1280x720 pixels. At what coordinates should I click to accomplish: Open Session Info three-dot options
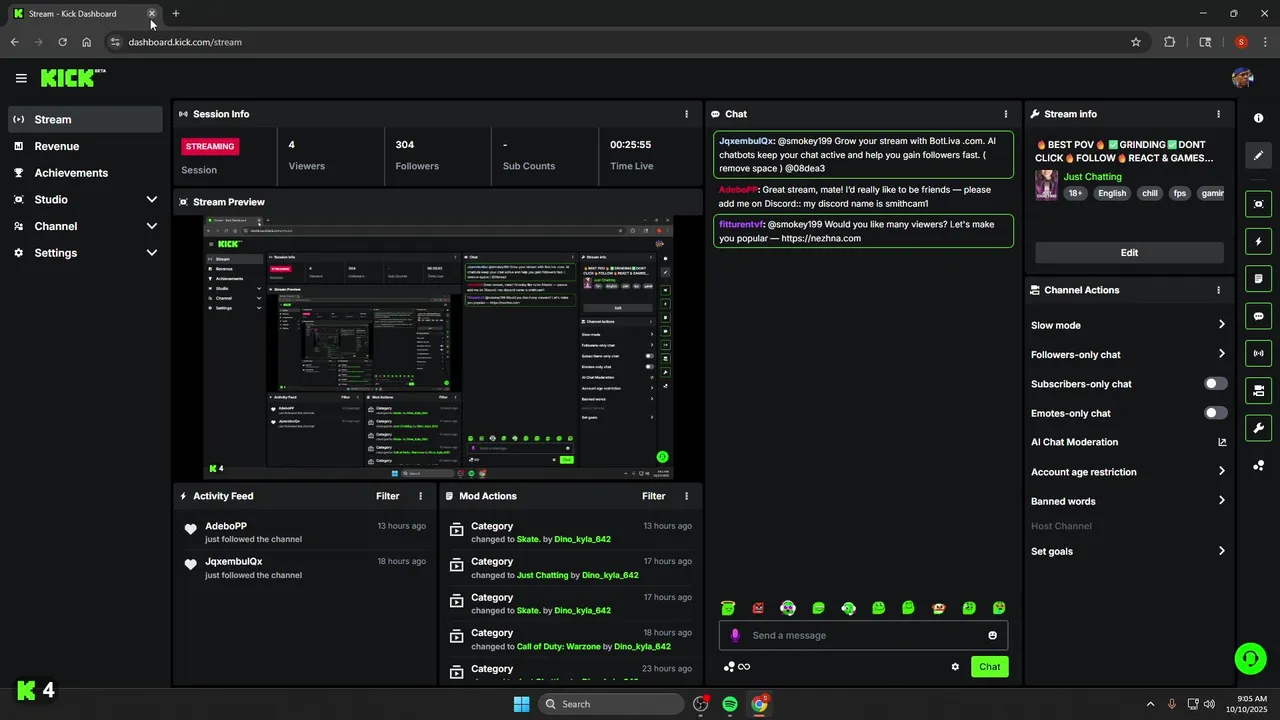pyautogui.click(x=686, y=114)
